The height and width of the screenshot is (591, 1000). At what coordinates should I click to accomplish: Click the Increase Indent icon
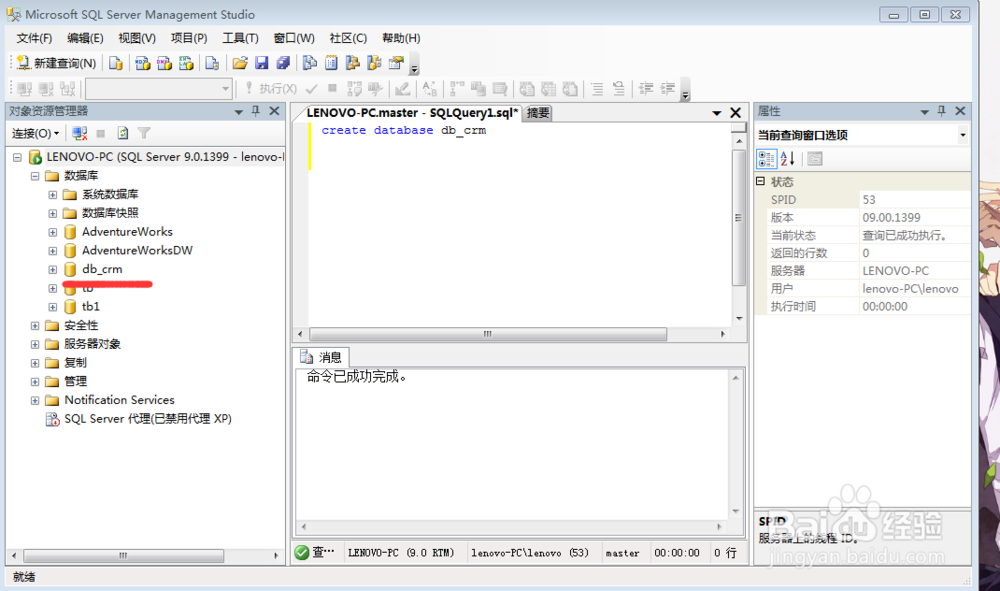coord(668,89)
